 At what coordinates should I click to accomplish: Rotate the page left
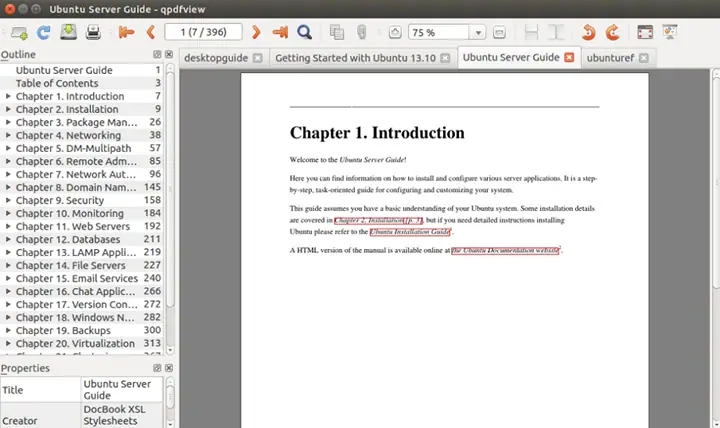tap(588, 32)
